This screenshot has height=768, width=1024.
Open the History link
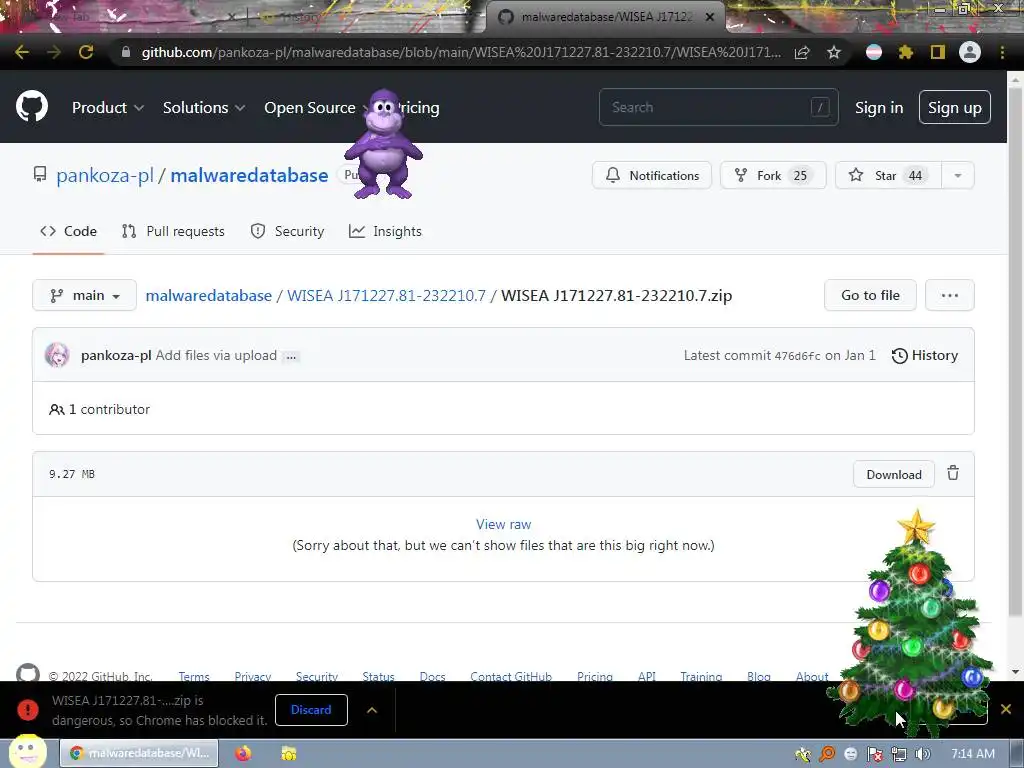[925, 355]
